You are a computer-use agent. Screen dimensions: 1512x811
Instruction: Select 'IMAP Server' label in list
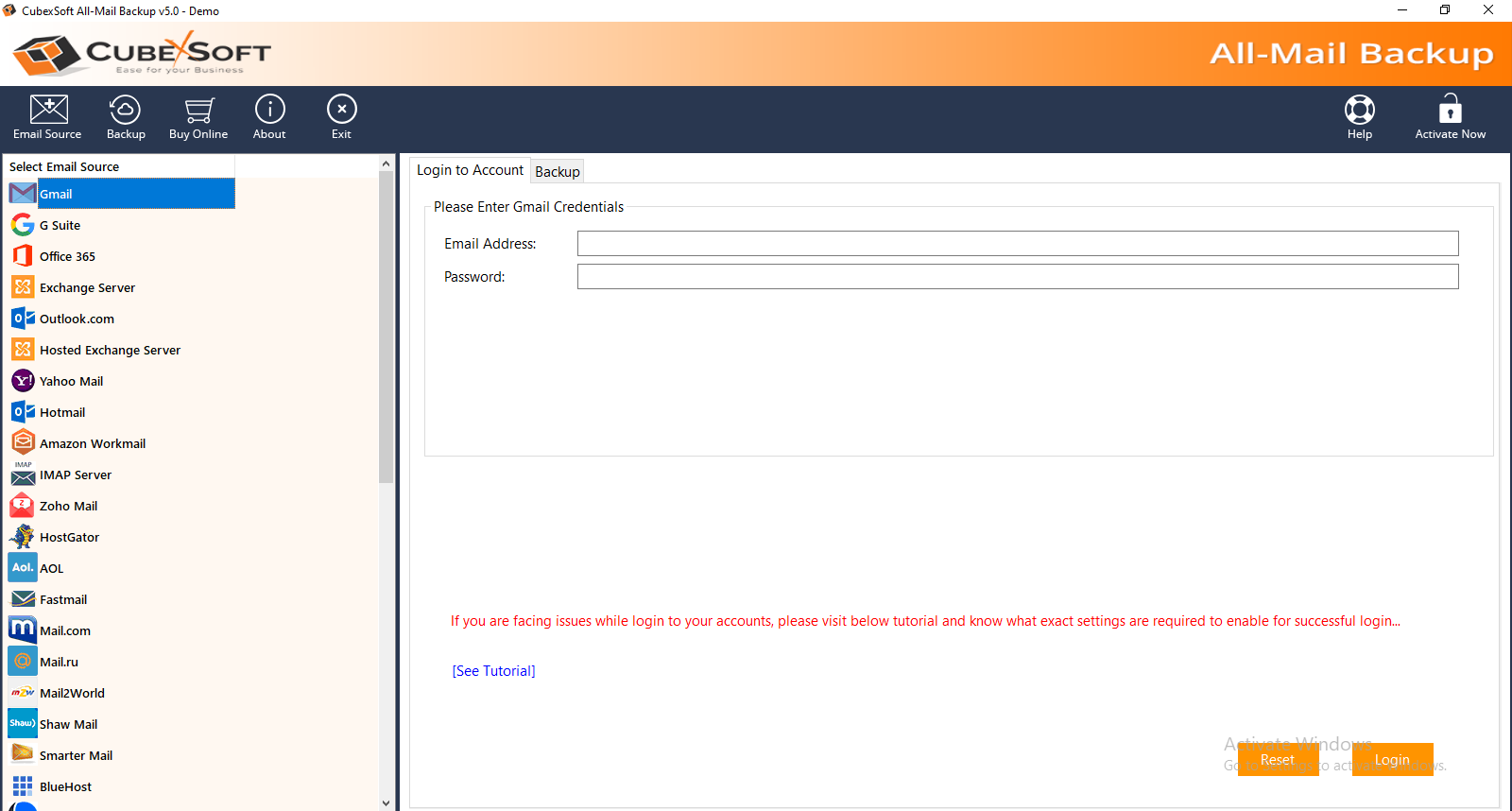click(76, 475)
